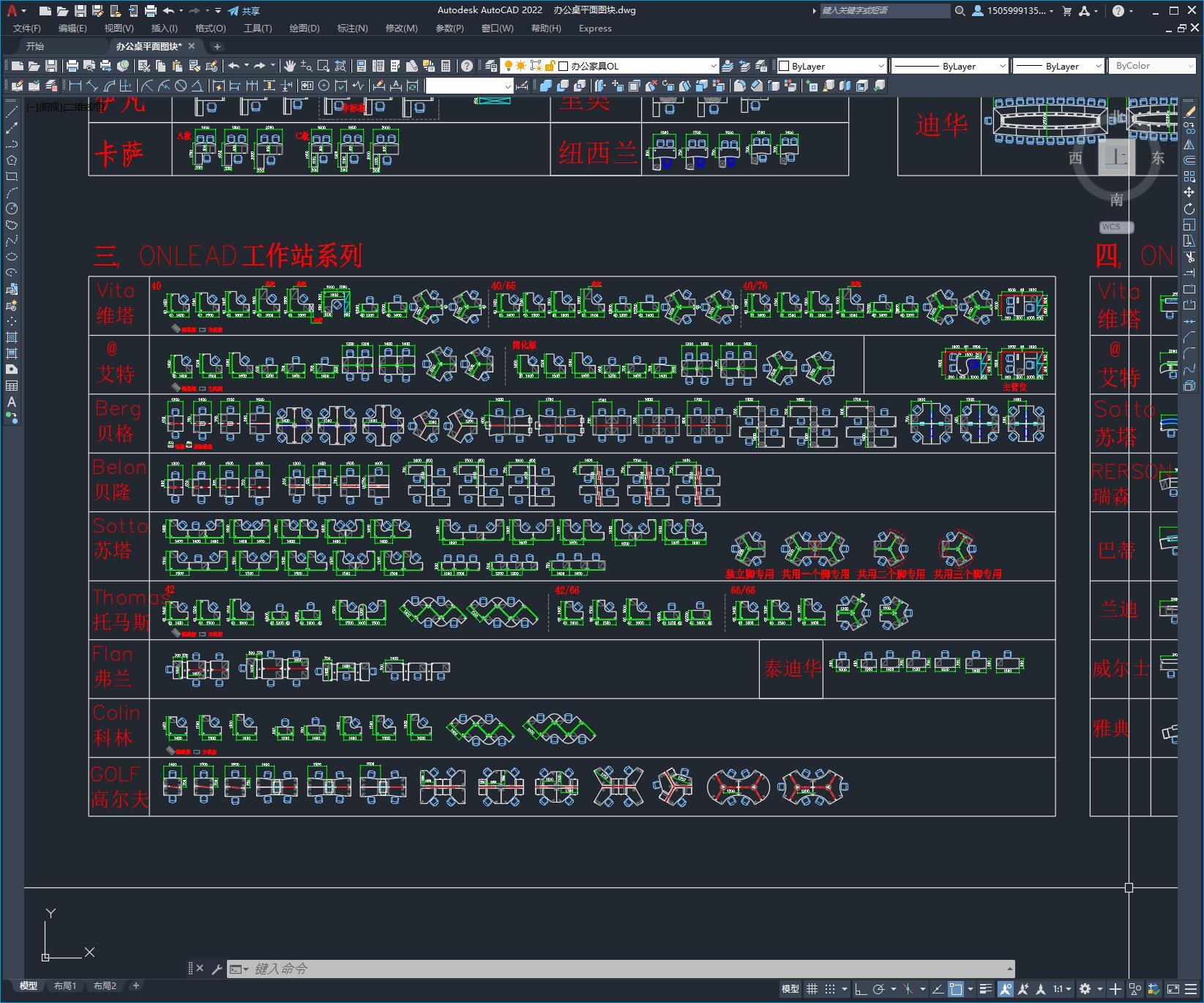Open Help question mark in standard toolbar
The width and height of the screenshot is (1204, 1003).
click(x=467, y=66)
